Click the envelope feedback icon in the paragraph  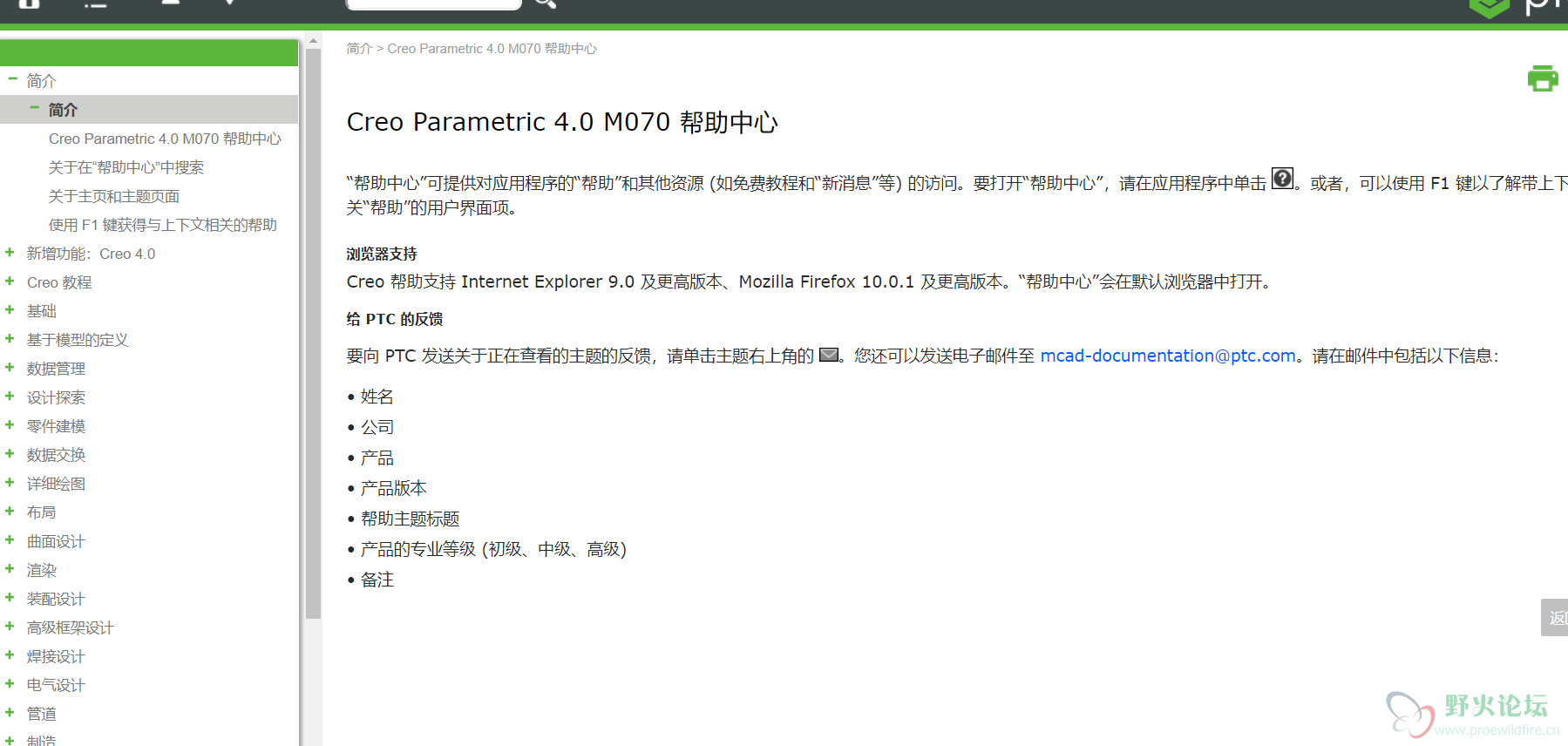tap(829, 355)
